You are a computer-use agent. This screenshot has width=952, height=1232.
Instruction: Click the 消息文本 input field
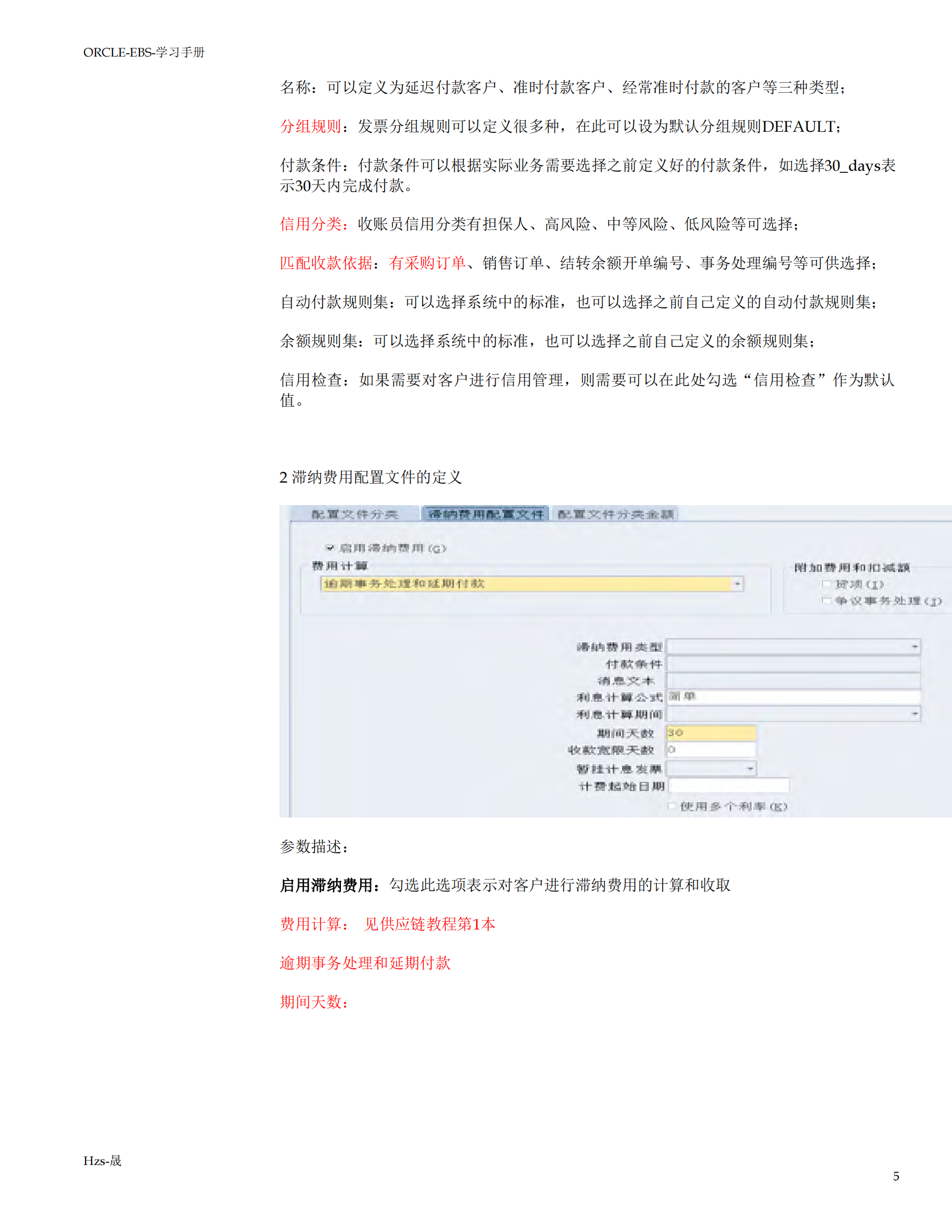pyautogui.click(x=789, y=680)
